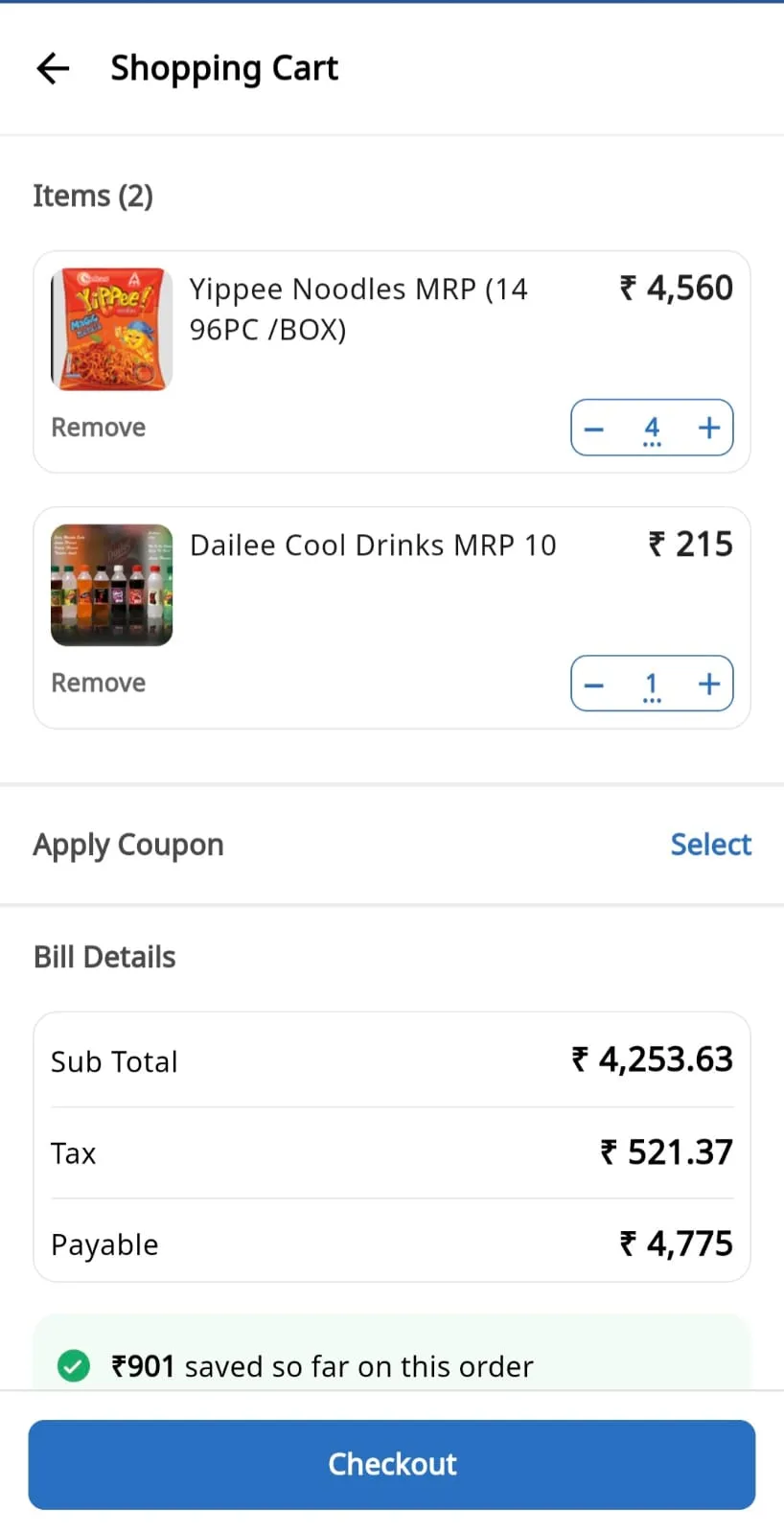The width and height of the screenshot is (784, 1533).
Task: Click the rupee symbol beside Payable amount
Action: pyautogui.click(x=627, y=1243)
